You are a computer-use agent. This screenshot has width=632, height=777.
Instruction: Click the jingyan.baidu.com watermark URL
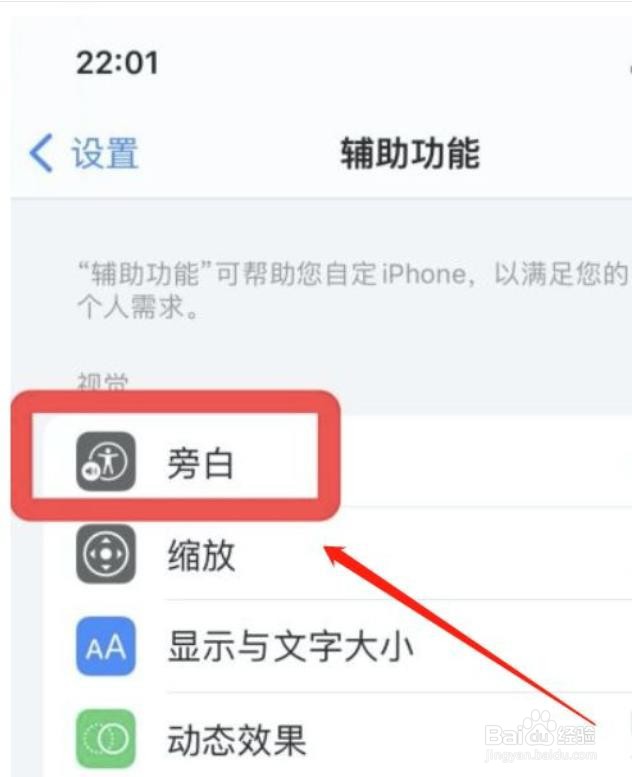[541, 756]
